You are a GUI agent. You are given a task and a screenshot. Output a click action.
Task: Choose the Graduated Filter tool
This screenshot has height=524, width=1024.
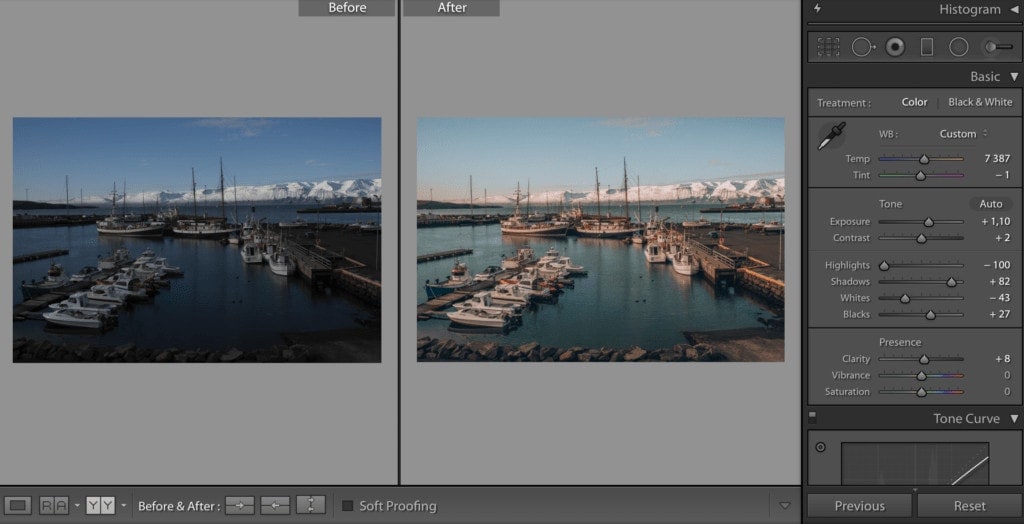pyautogui.click(x=927, y=46)
